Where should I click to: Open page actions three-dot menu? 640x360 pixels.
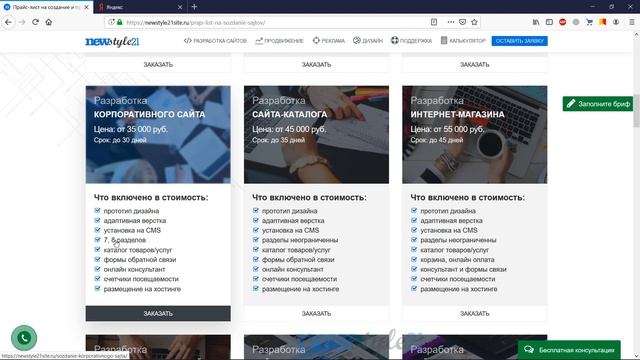[451, 22]
